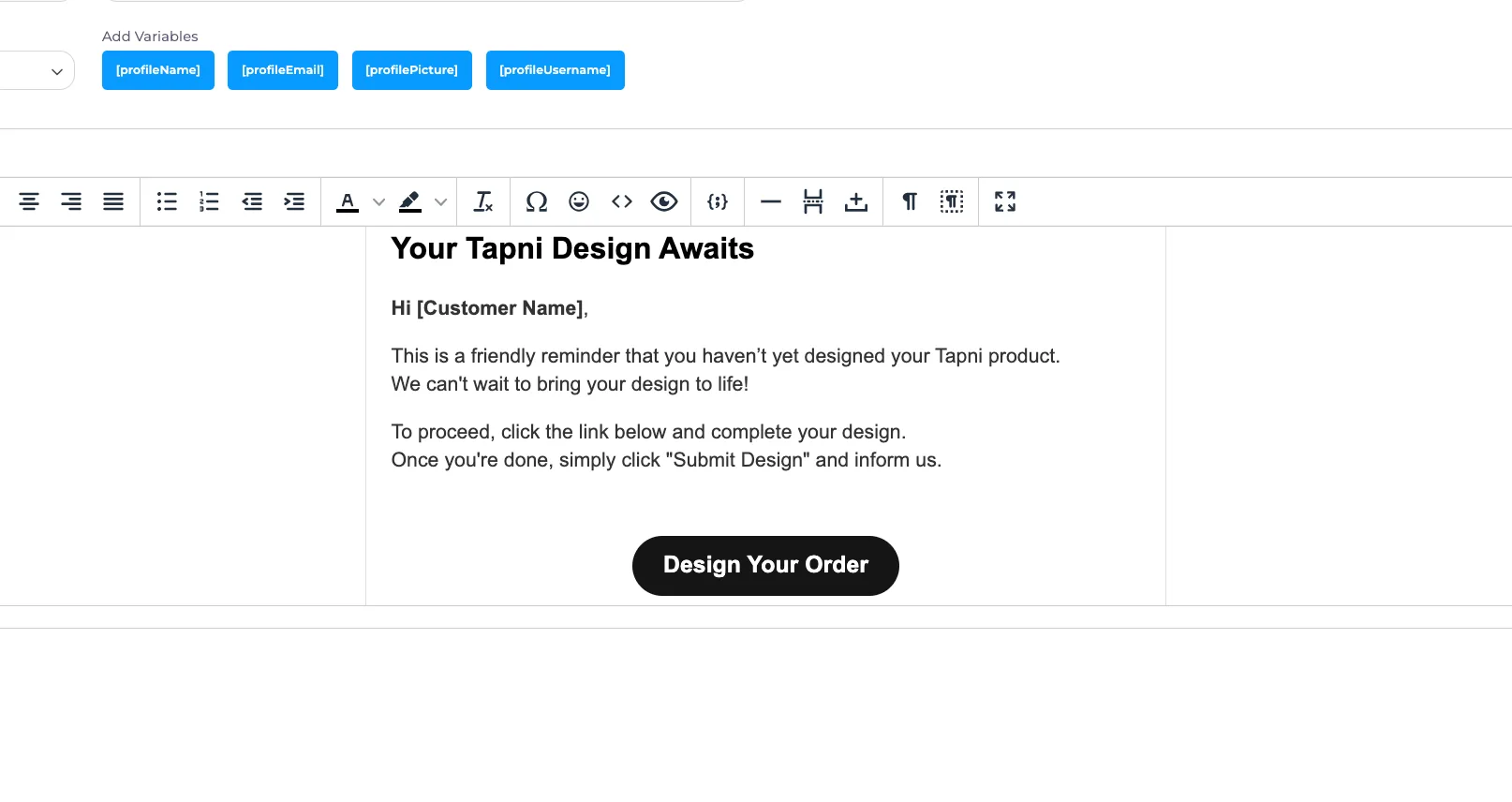Insert the [profilePicture] variable
This screenshot has width=1512, height=802.
[412, 70]
